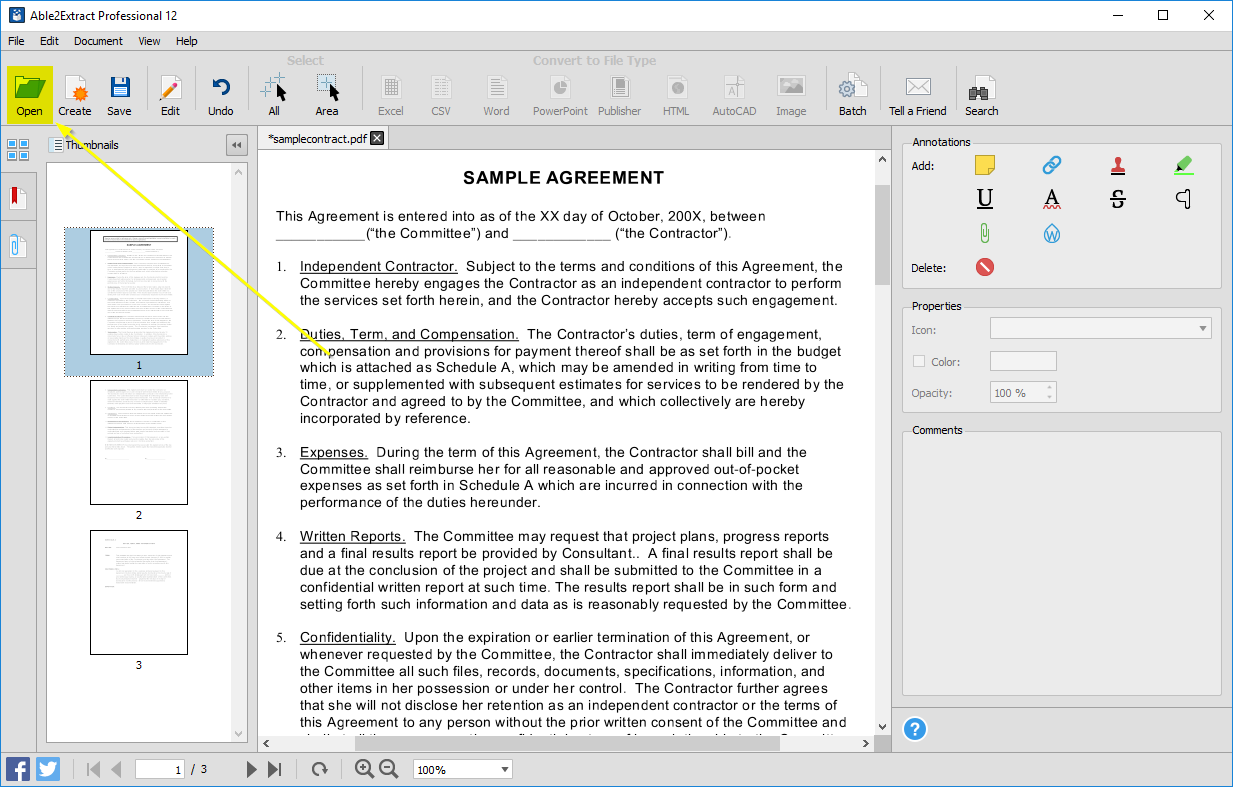
Task: Convert to PowerPoint icon
Action: [561, 95]
